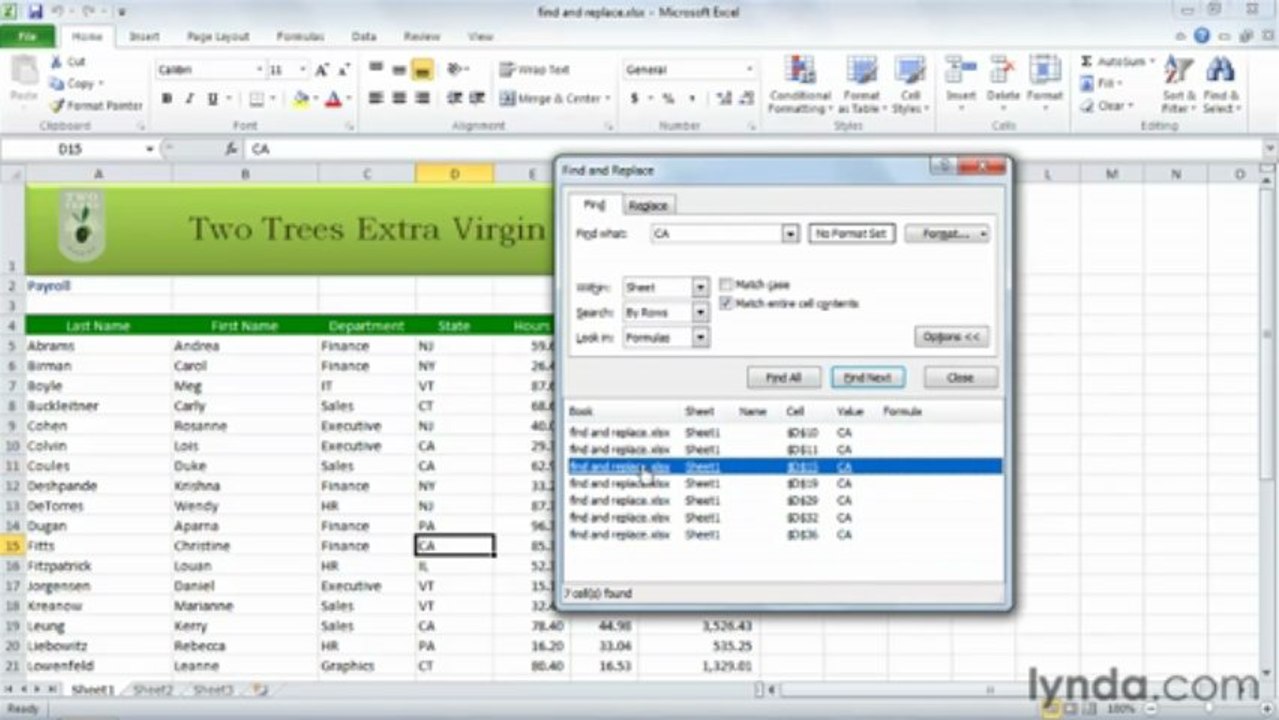The image size is (1279, 720).
Task: Click the Save icon in Quick Access Toolbar
Action: 36,12
